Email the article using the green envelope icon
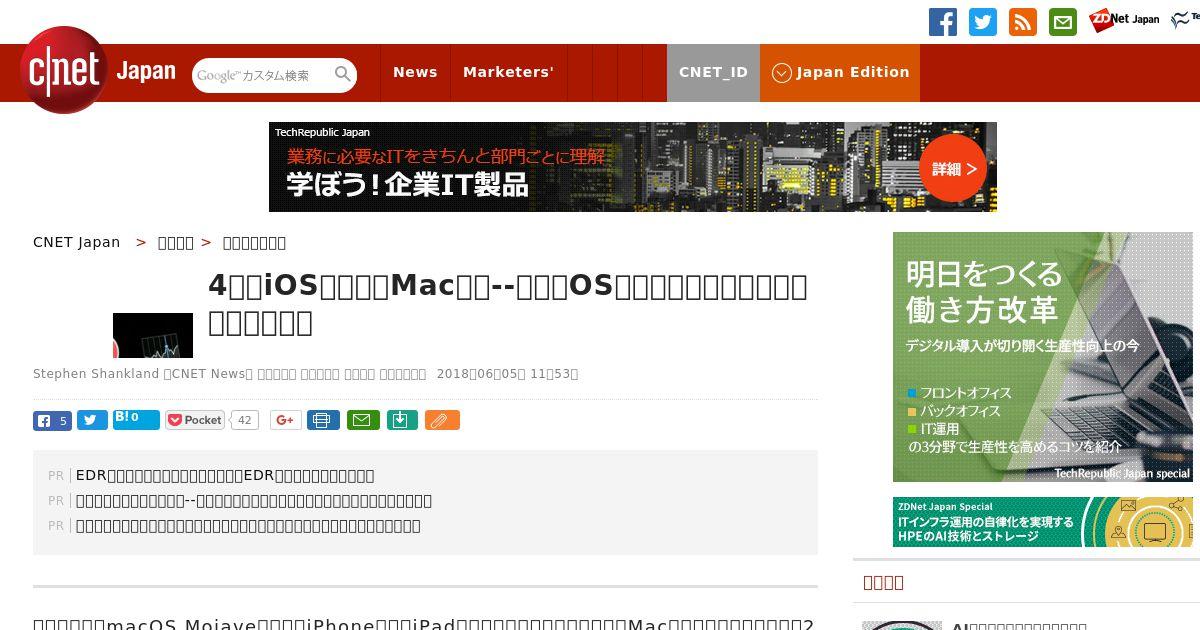The image size is (1200, 630). pos(363,420)
